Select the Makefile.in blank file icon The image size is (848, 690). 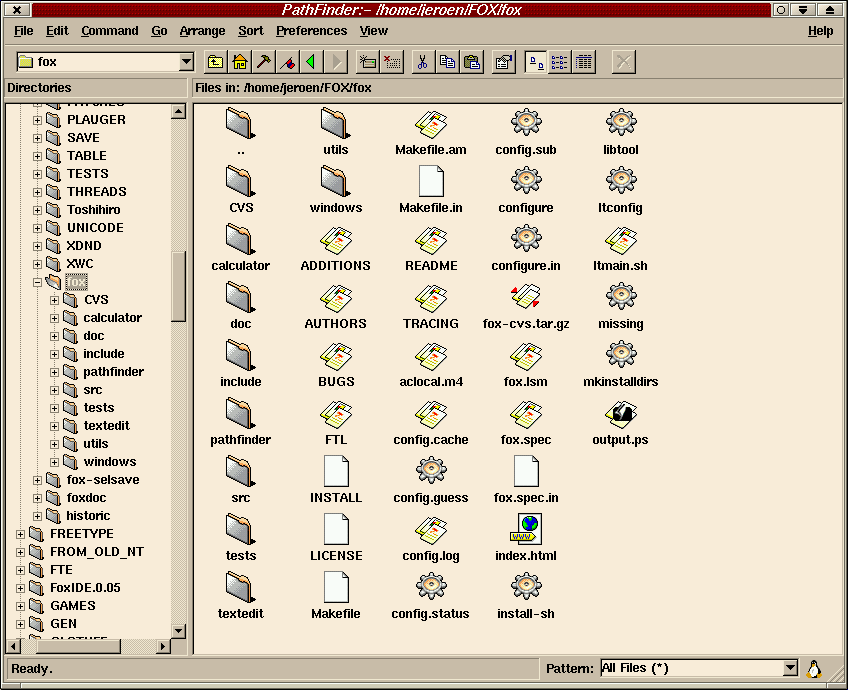pos(431,181)
